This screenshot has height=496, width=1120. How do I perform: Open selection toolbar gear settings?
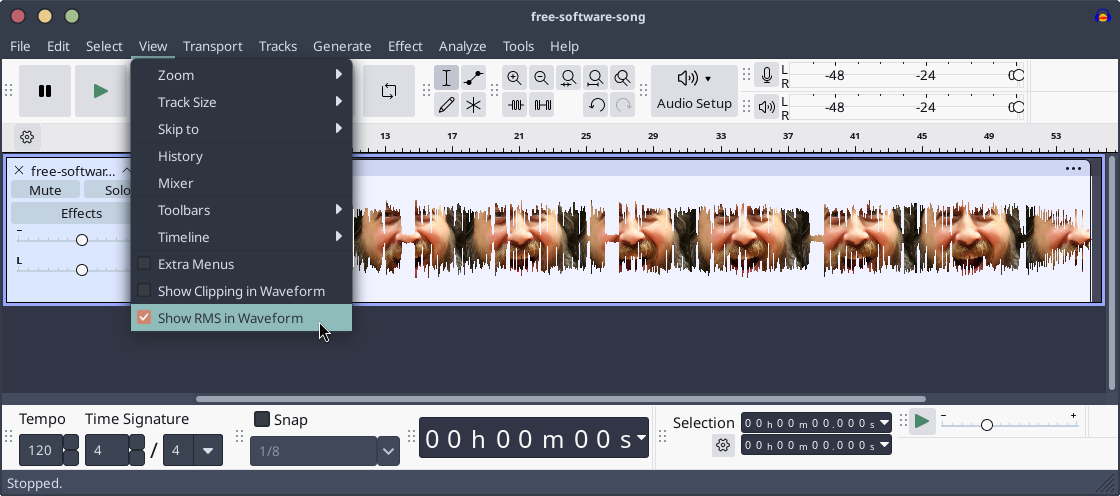coord(723,445)
